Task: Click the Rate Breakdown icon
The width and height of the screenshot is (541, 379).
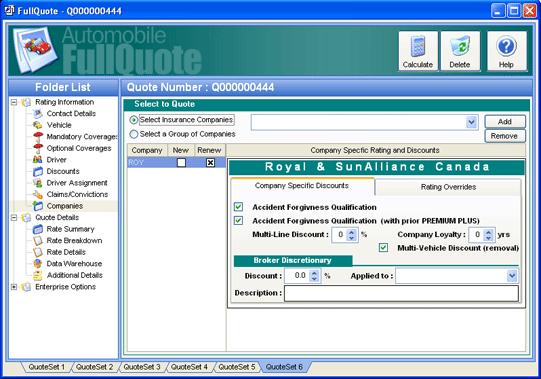Action: tap(38, 241)
